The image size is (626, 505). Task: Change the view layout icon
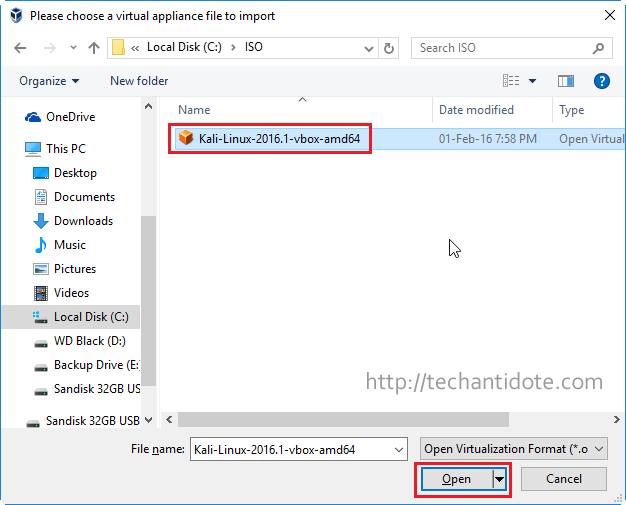[511, 81]
